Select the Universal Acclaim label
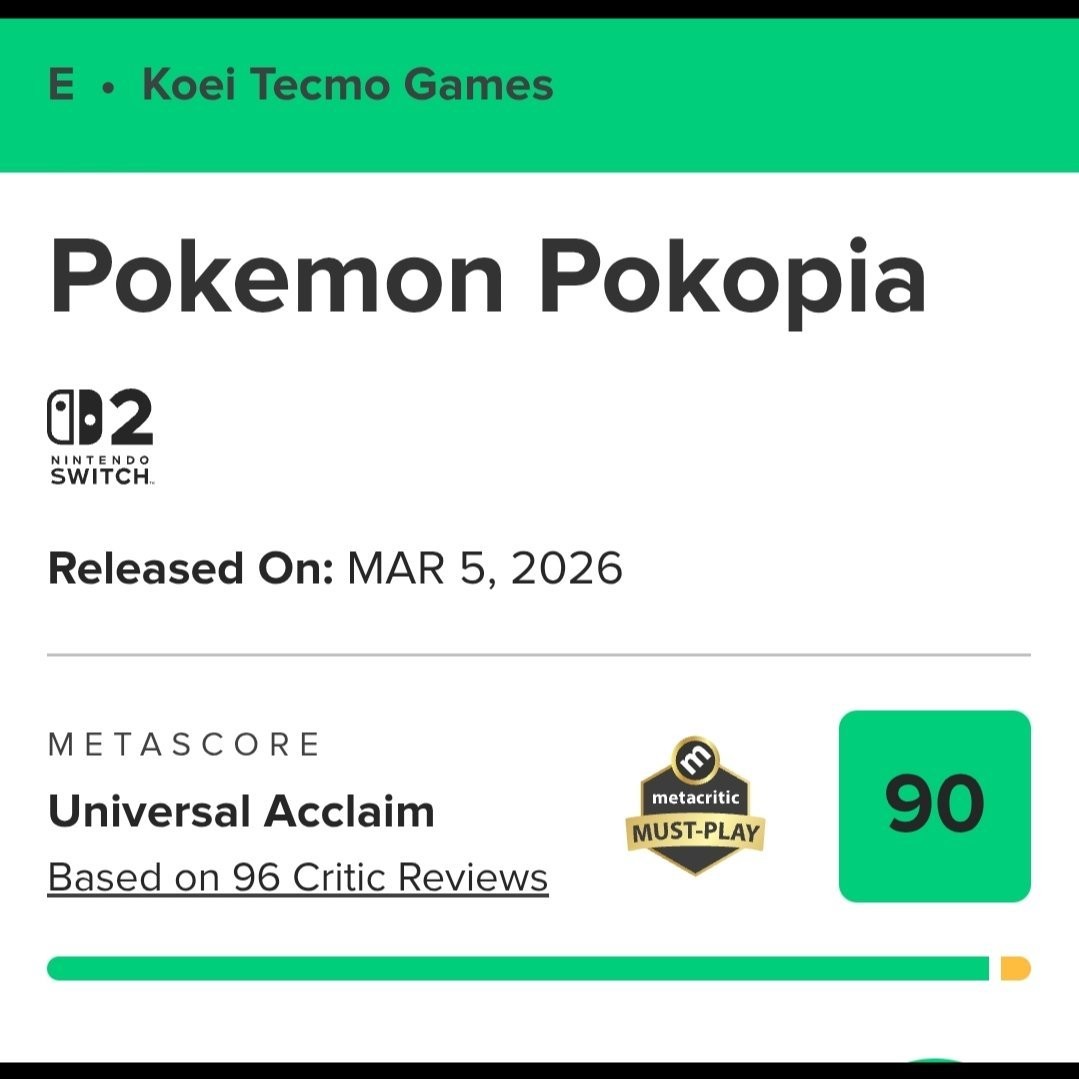The image size is (1079, 1079). tap(240, 812)
